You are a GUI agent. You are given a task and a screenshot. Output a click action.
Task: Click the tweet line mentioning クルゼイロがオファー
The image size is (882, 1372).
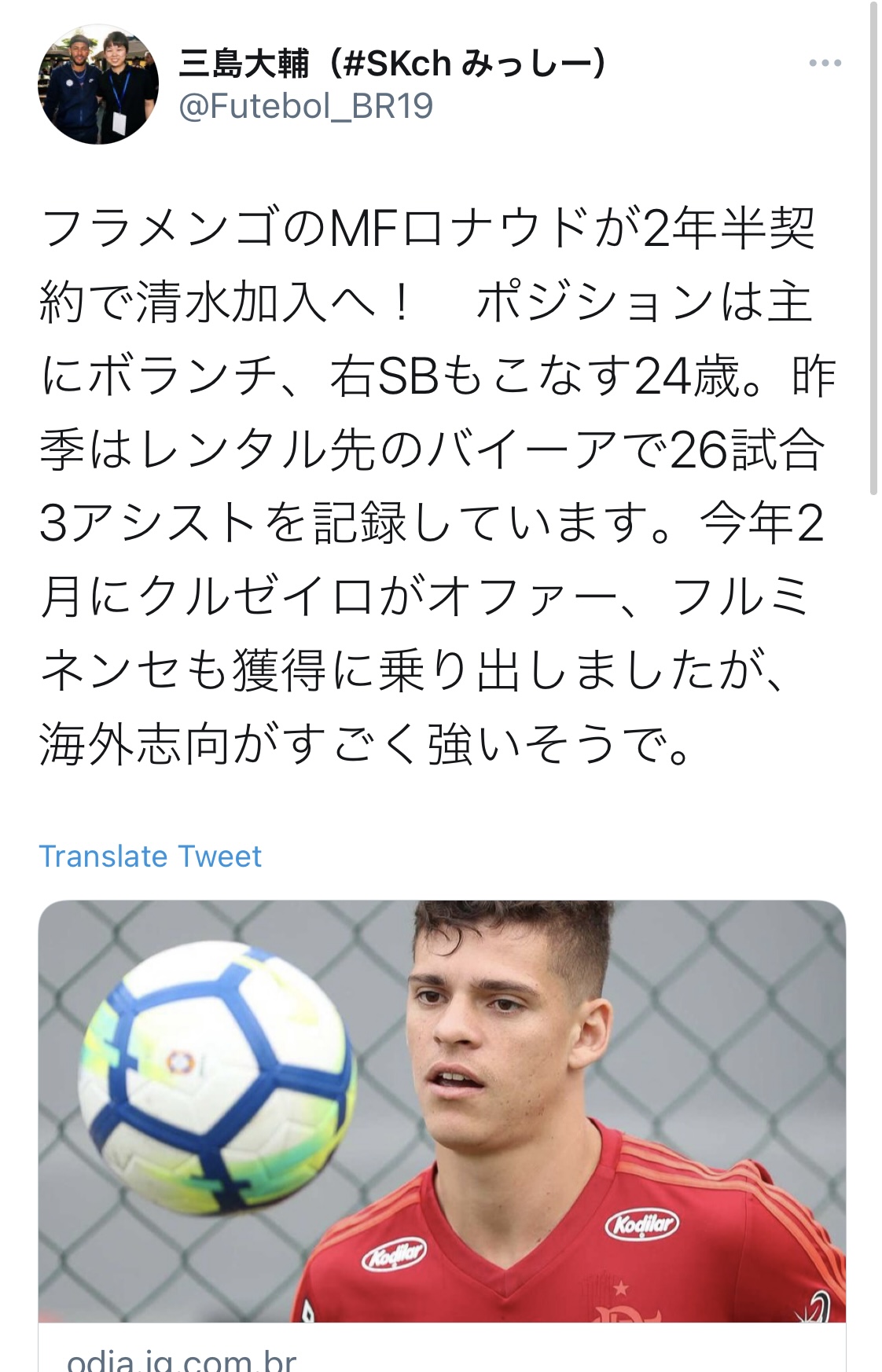coord(424,597)
